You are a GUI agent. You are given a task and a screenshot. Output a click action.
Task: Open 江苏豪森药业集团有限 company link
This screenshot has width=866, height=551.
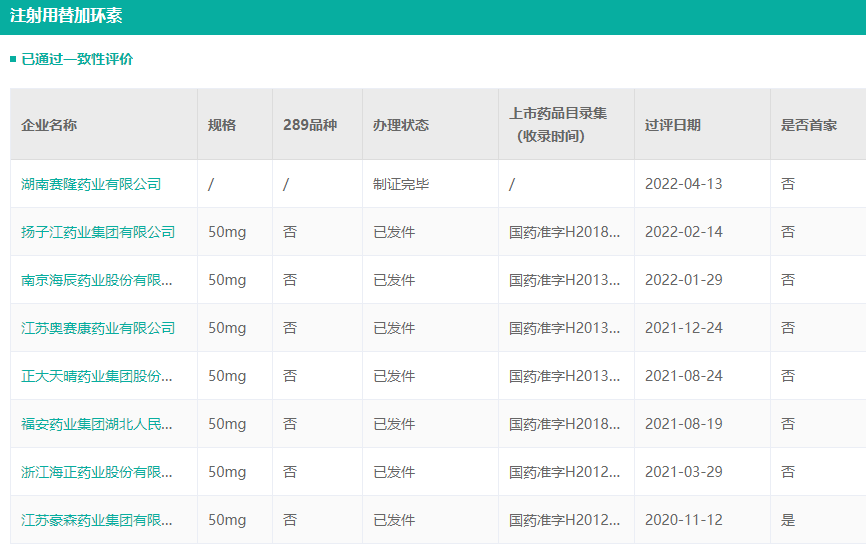(97, 520)
